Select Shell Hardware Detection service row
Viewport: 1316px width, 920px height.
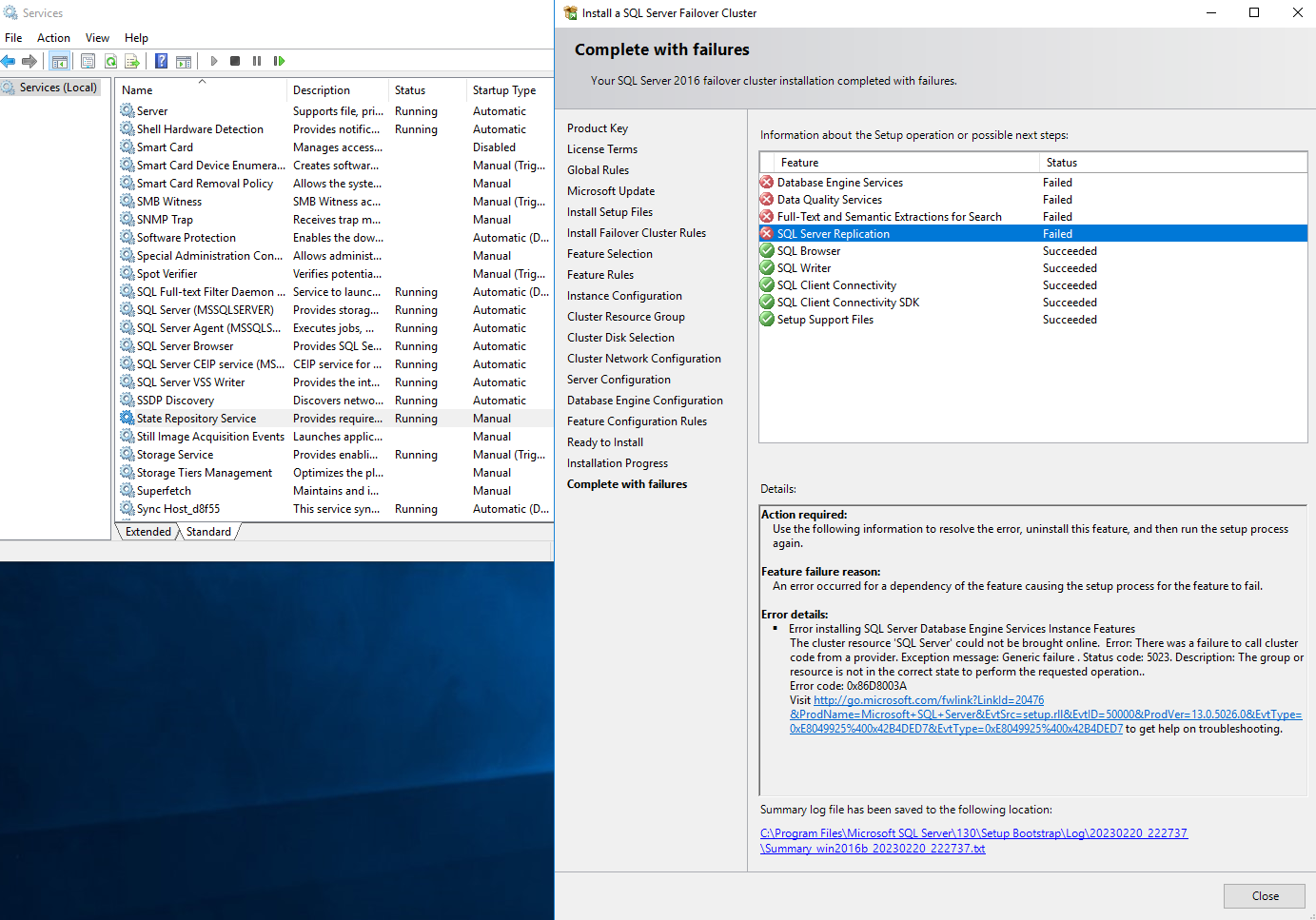coord(335,129)
